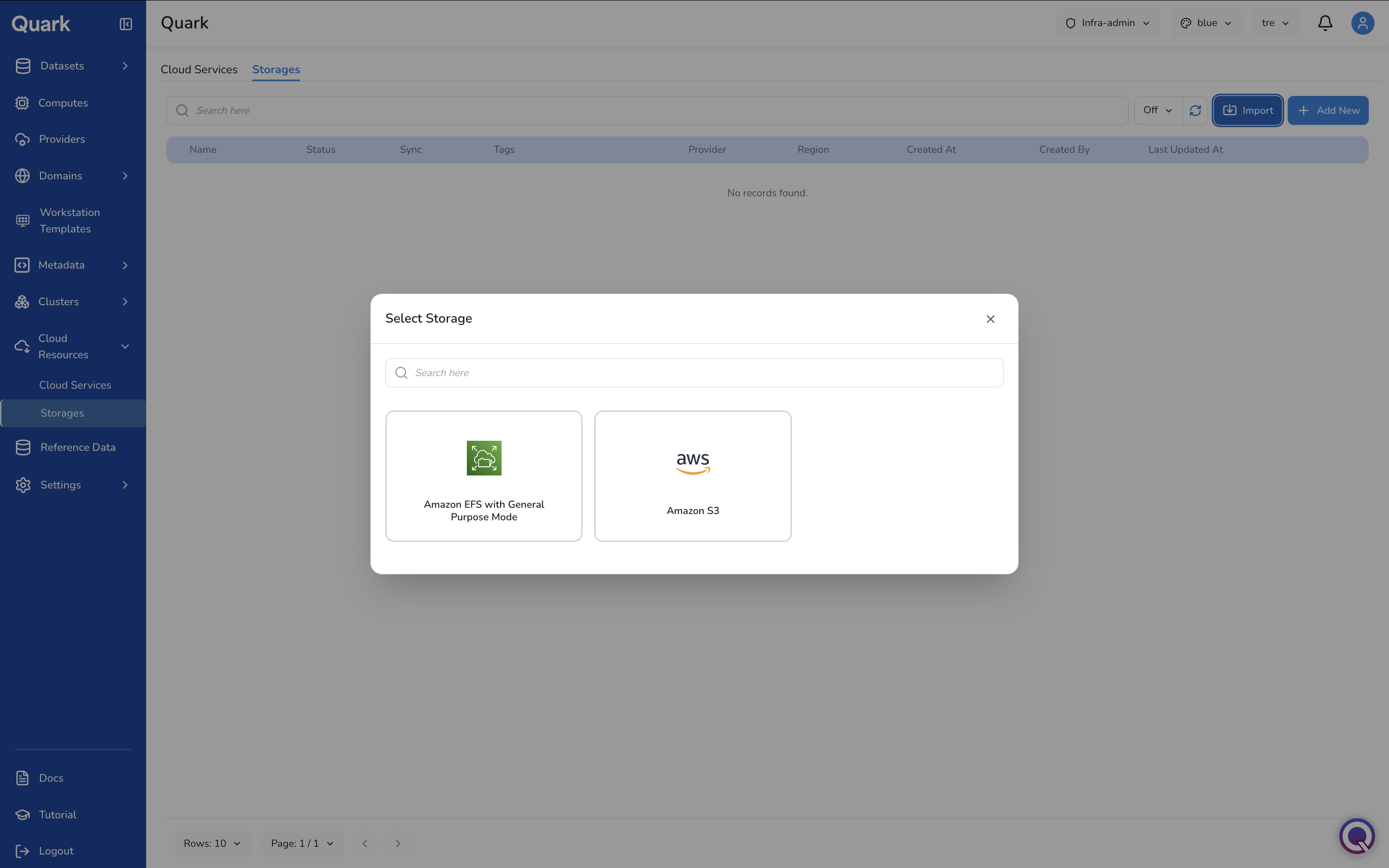Viewport: 1389px width, 868px height.
Task: Click the Provider column header
Action: [707, 149]
